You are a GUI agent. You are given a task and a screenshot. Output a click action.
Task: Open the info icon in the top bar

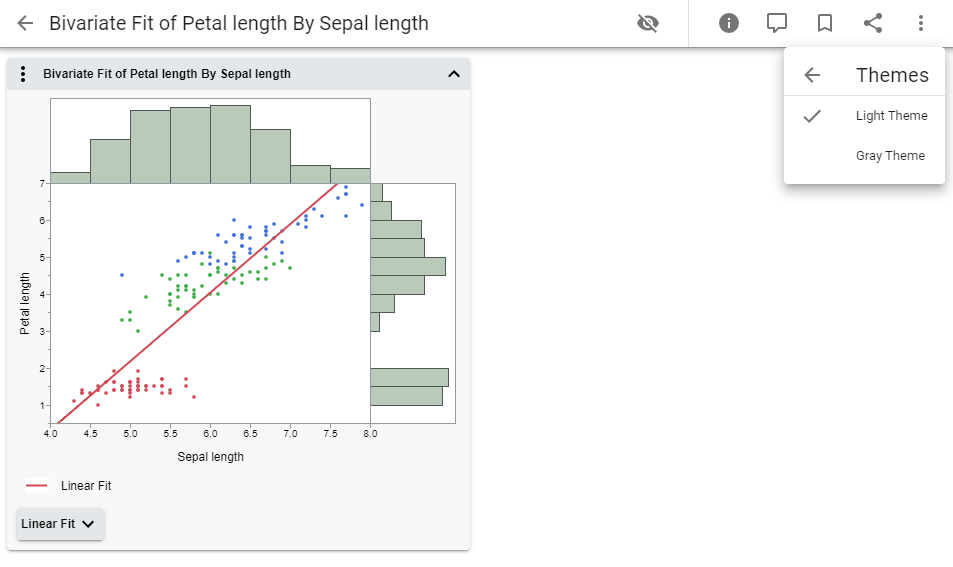click(729, 23)
